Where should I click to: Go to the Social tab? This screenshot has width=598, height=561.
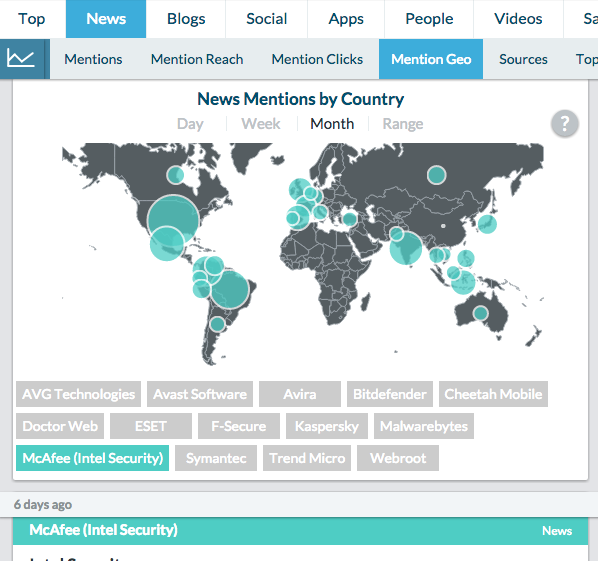[267, 19]
